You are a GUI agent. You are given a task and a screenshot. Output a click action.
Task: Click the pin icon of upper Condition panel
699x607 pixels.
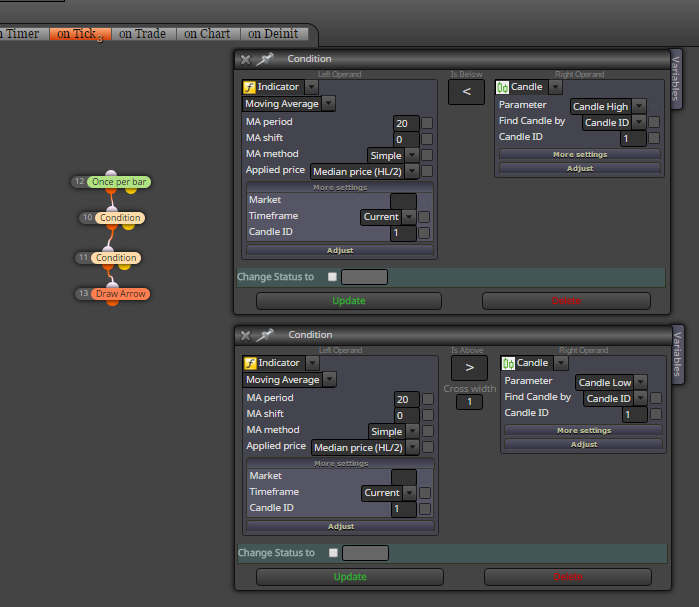click(x=265, y=59)
